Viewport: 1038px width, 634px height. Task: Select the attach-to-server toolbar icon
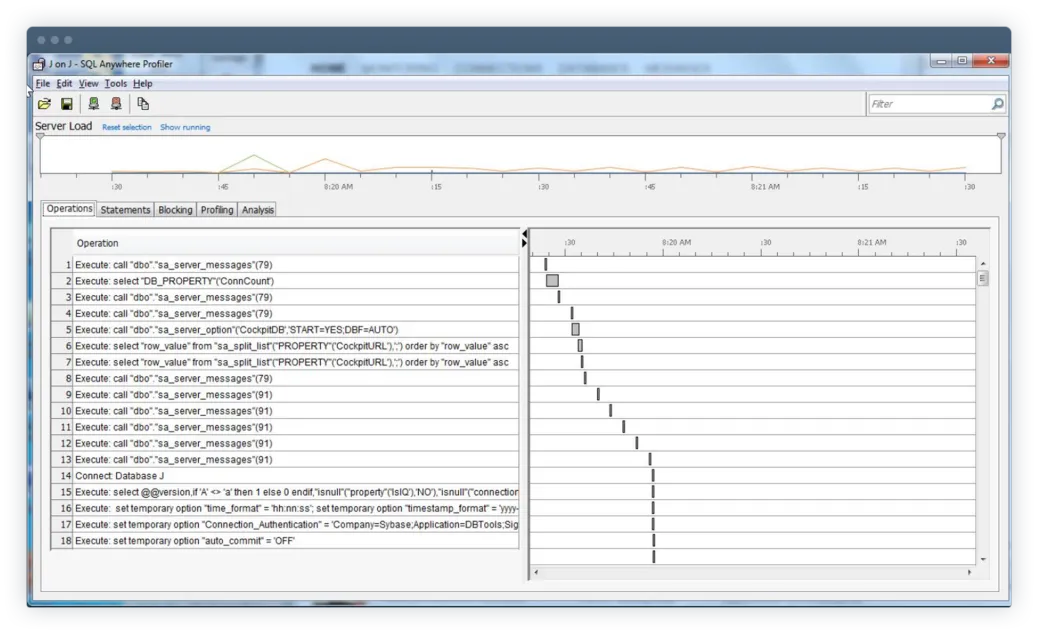pyautogui.click(x=93, y=103)
